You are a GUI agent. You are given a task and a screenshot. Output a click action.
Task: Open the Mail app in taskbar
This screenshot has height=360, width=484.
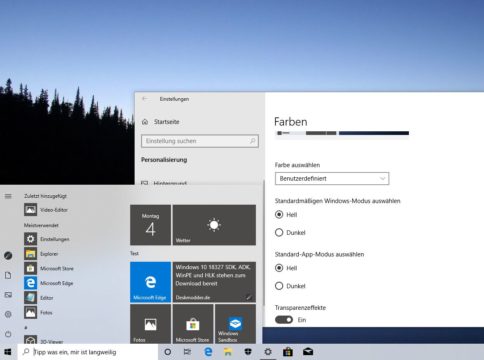pyautogui.click(x=308, y=352)
